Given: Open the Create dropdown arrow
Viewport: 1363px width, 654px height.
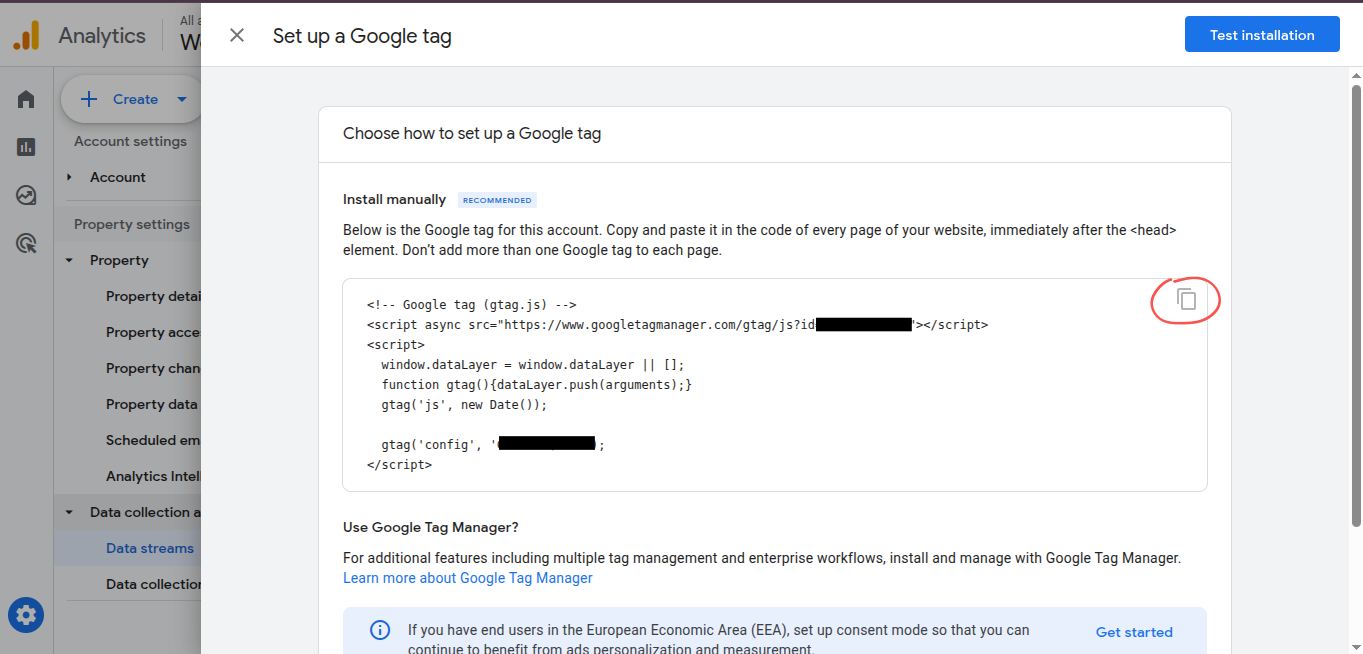Looking at the screenshot, I should tap(182, 99).
